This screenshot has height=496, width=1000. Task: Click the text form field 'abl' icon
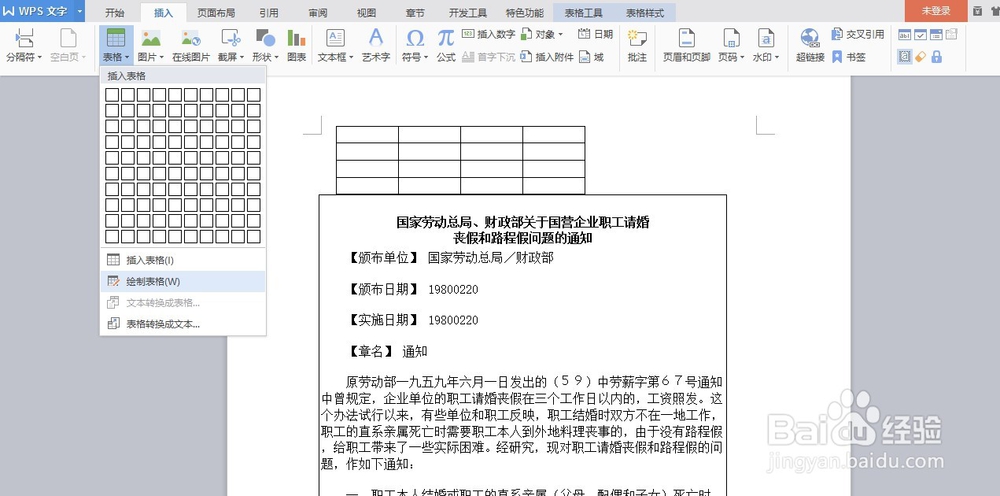[x=904, y=35]
